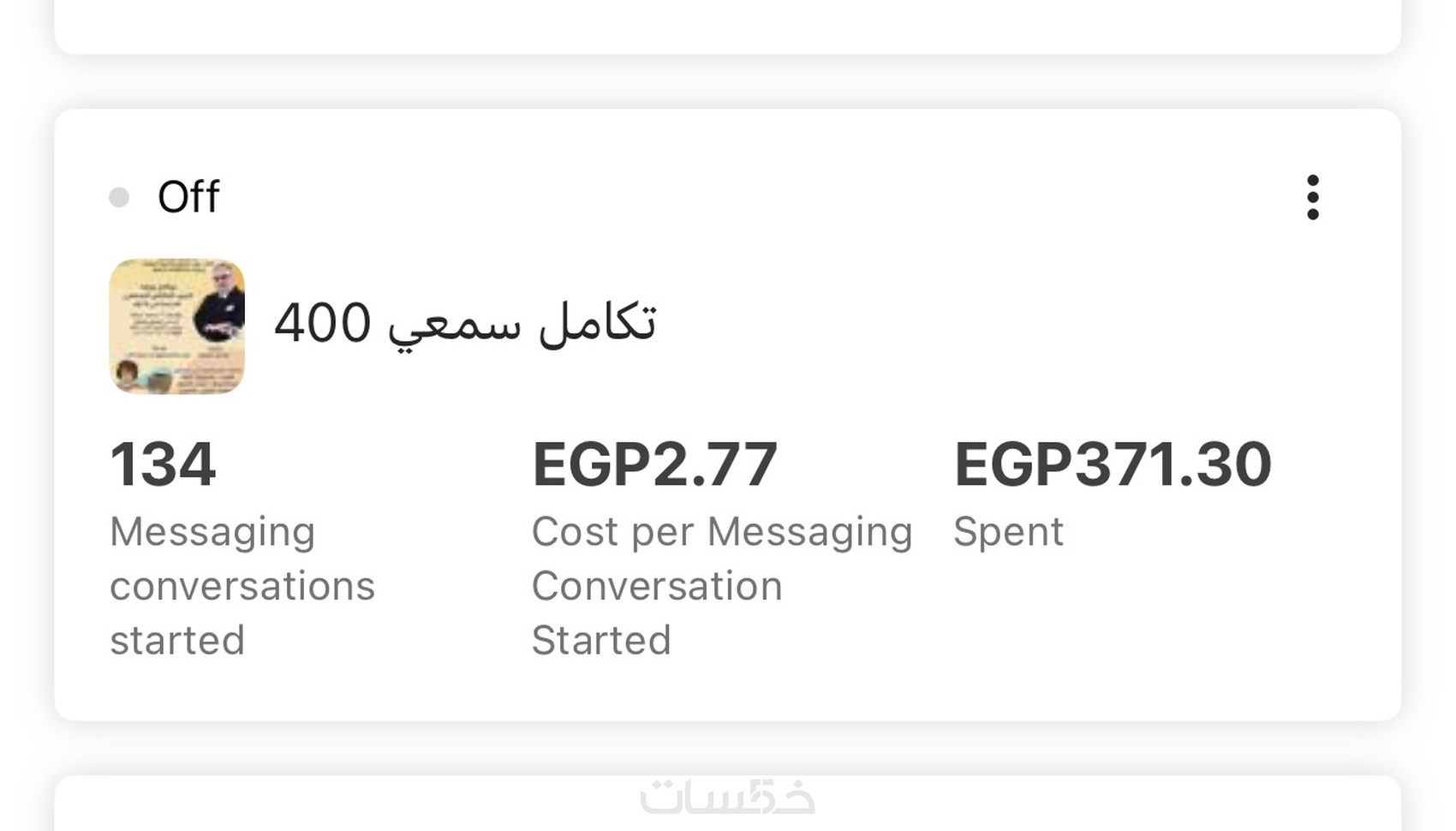Image resolution: width=1456 pixels, height=831 pixels.
Task: Select the Messaging conversations started label
Action: point(242,586)
